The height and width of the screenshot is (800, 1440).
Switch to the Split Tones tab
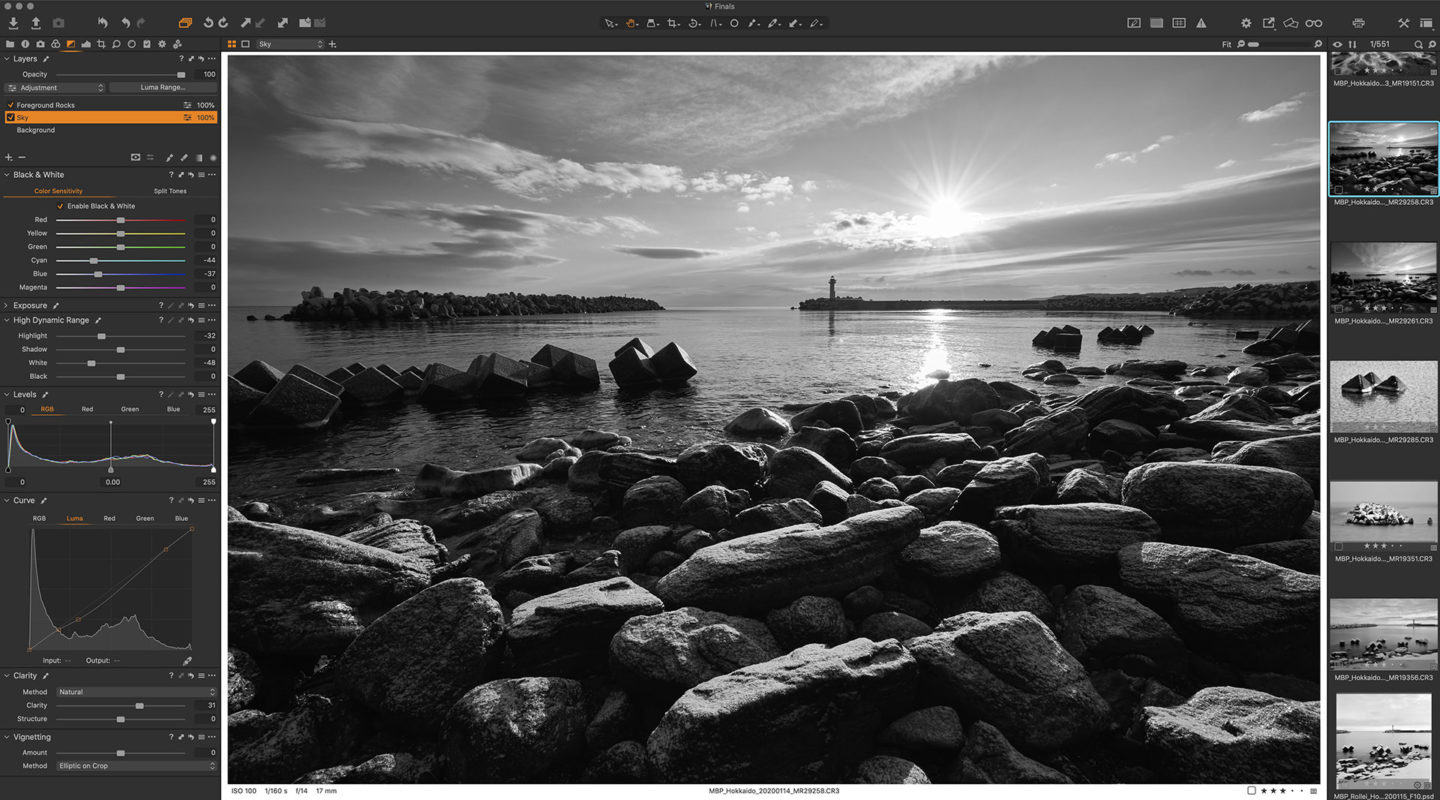point(169,191)
